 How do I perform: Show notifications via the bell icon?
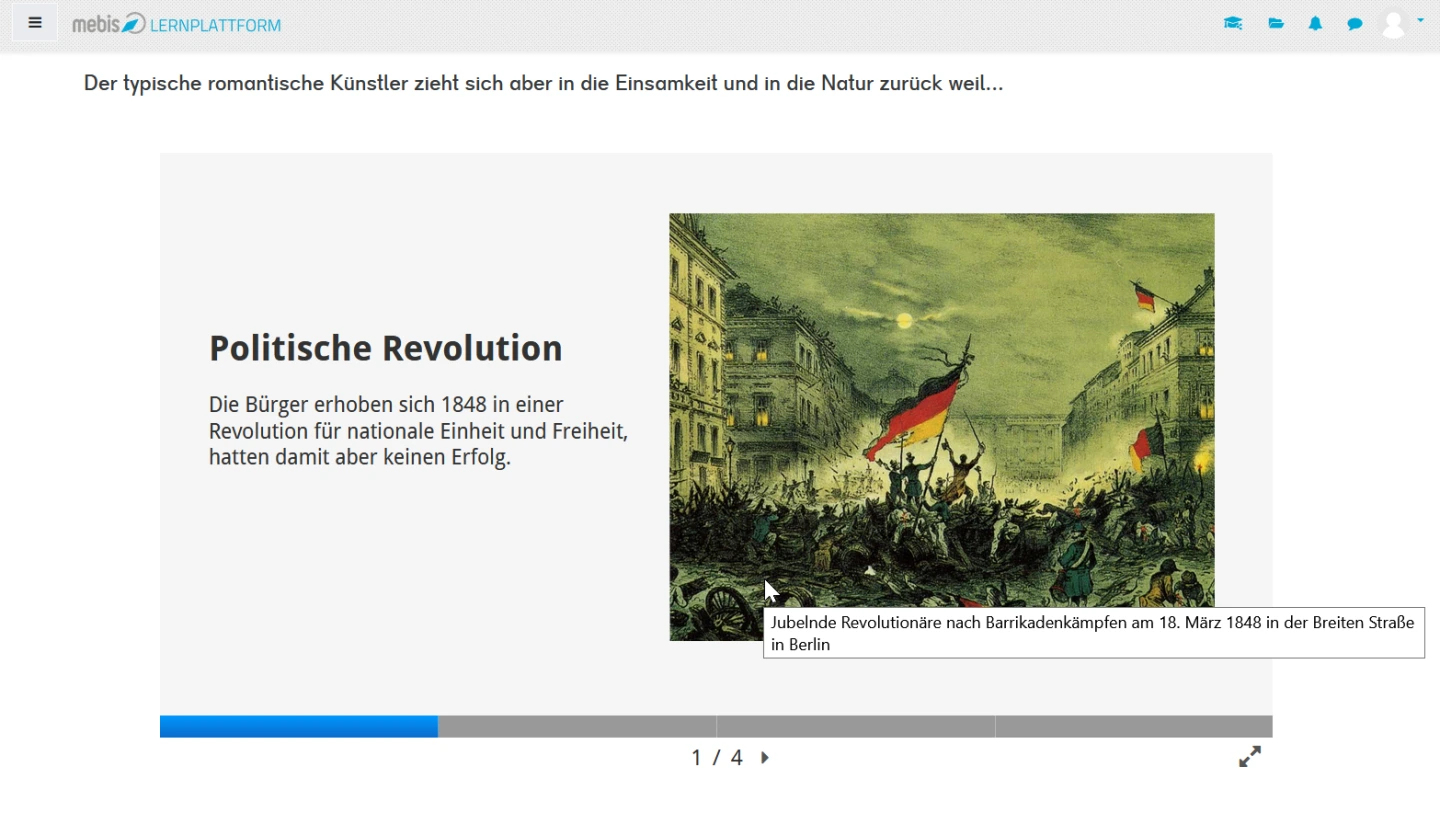pos(1315,24)
